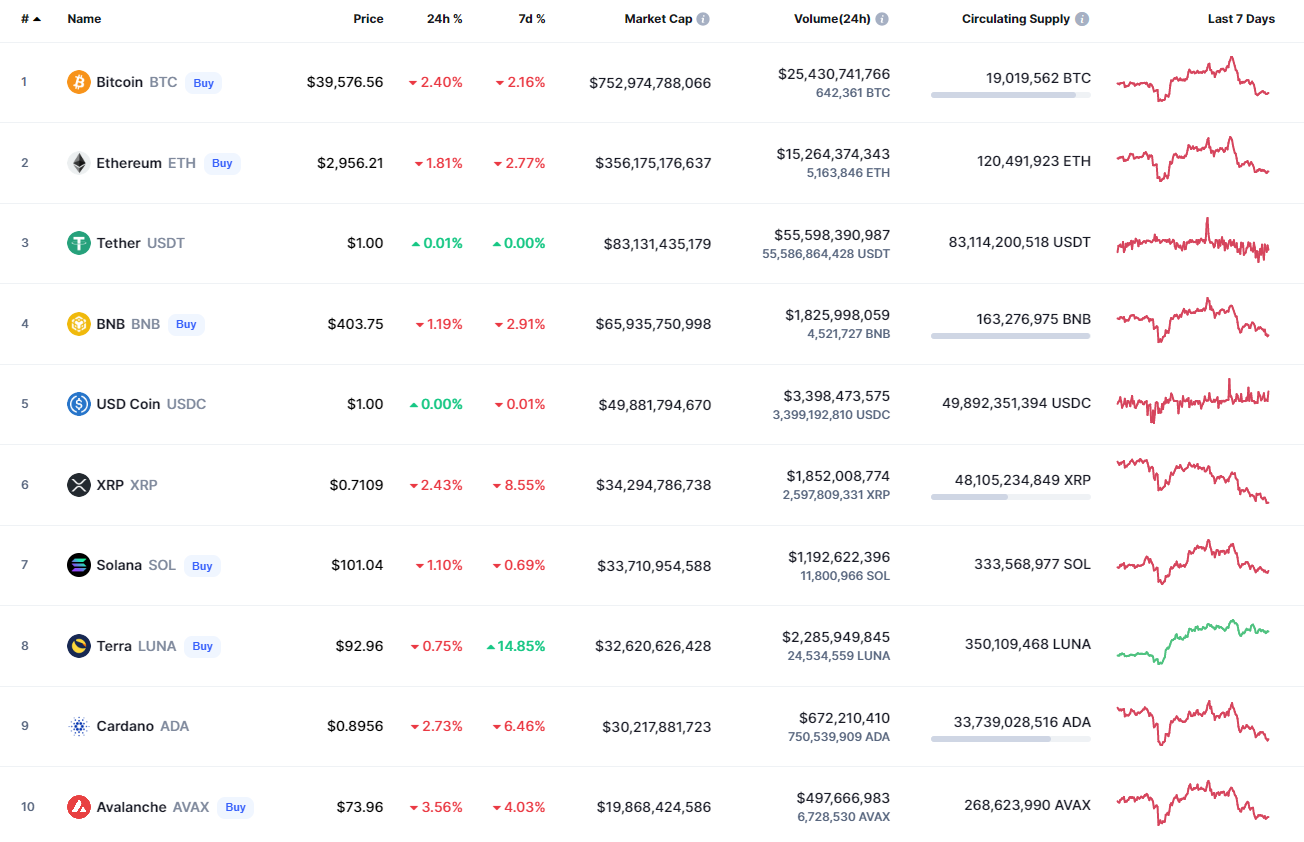Viewport: 1304px width, 842px height.
Task: Click the XRP logo icon
Action: 79,485
